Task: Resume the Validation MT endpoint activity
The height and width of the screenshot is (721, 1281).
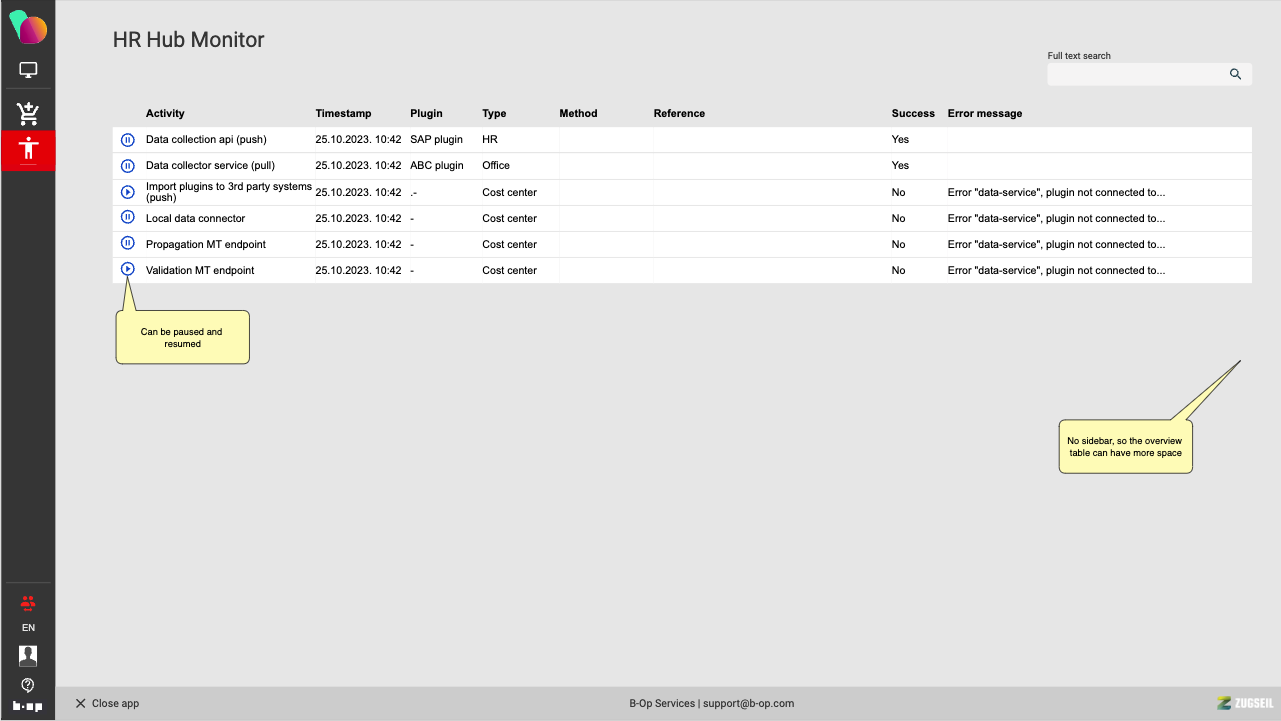Action: (128, 269)
